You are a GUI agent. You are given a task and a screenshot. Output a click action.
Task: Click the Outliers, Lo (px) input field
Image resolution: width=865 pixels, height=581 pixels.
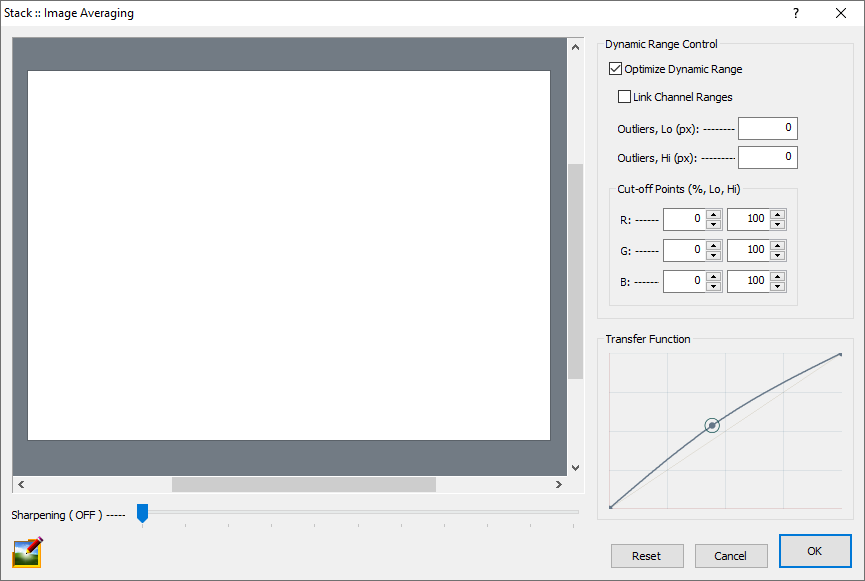click(x=767, y=128)
